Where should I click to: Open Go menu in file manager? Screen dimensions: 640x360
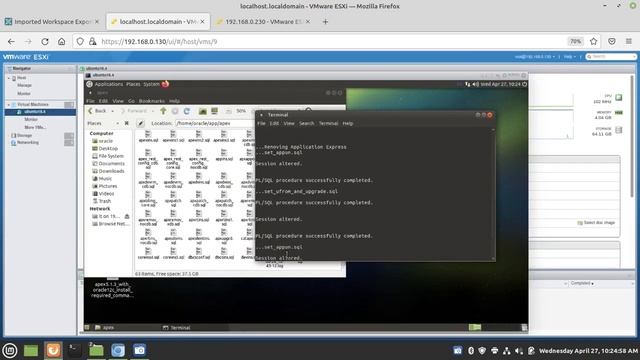131,101
